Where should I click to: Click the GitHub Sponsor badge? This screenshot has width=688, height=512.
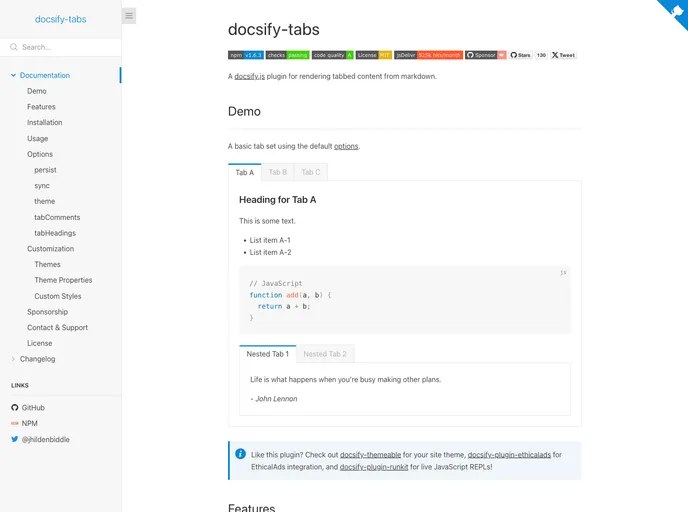(x=486, y=55)
